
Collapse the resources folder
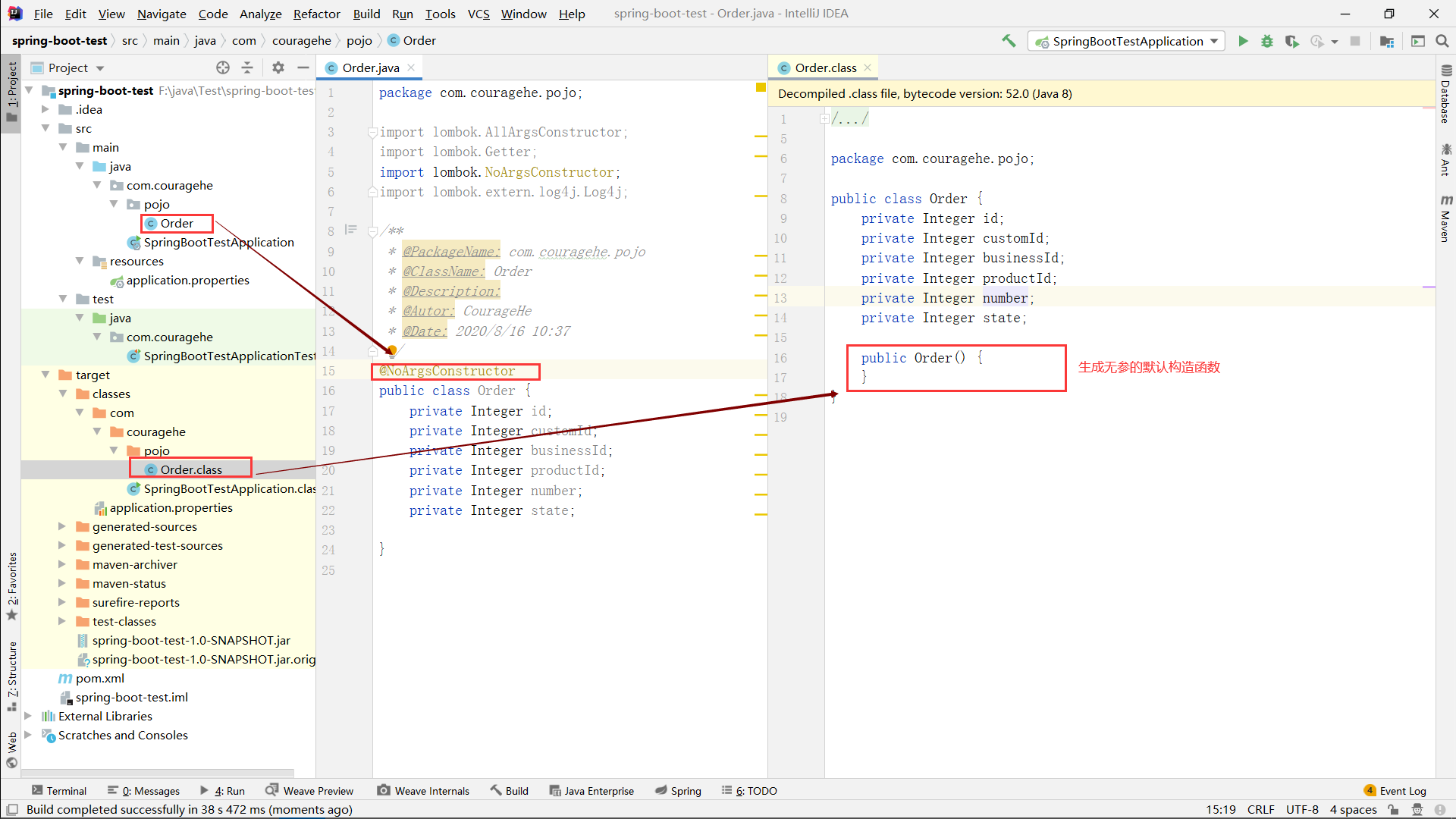click(x=80, y=261)
